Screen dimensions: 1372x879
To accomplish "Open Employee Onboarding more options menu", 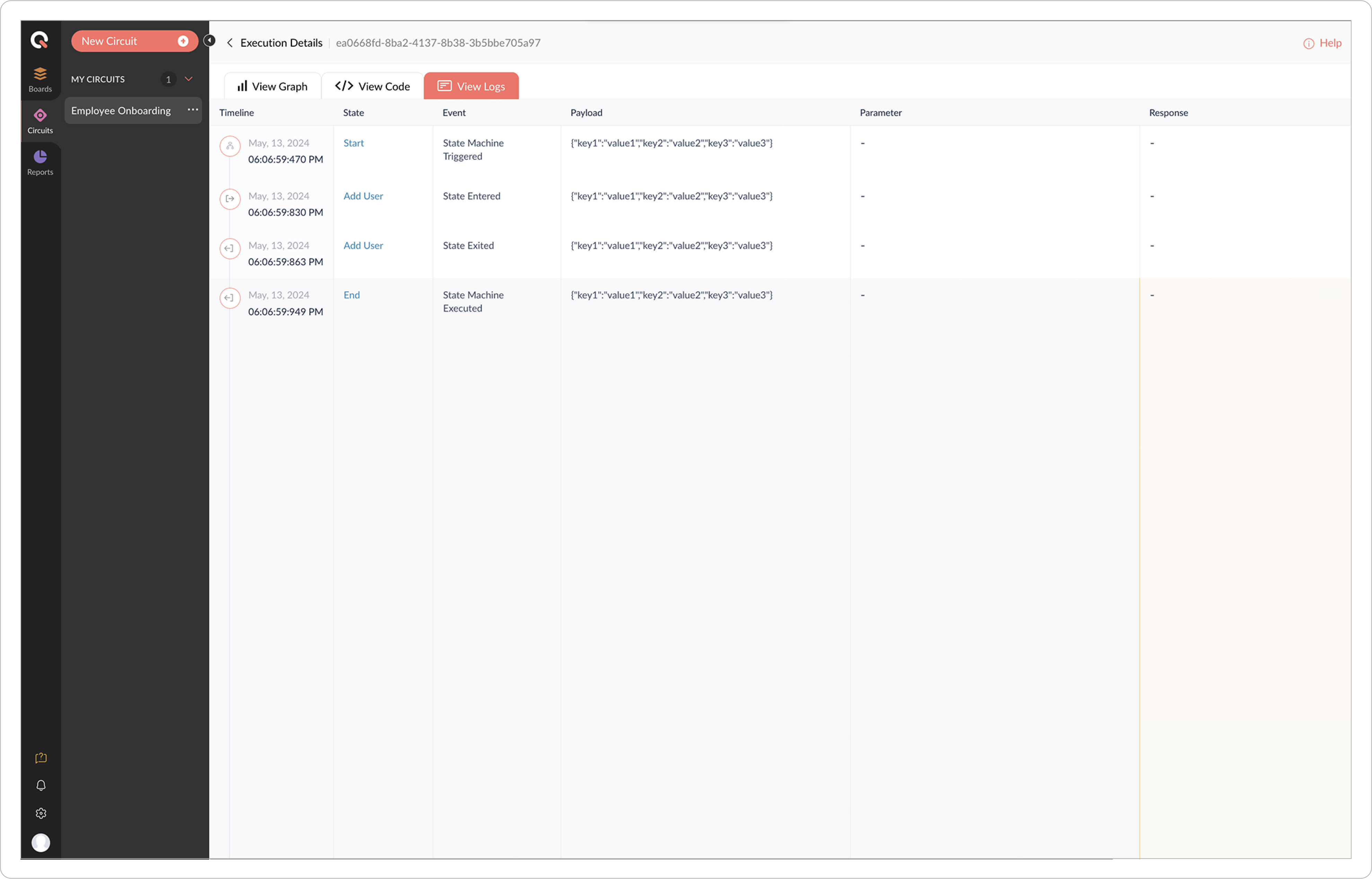I will click(193, 109).
